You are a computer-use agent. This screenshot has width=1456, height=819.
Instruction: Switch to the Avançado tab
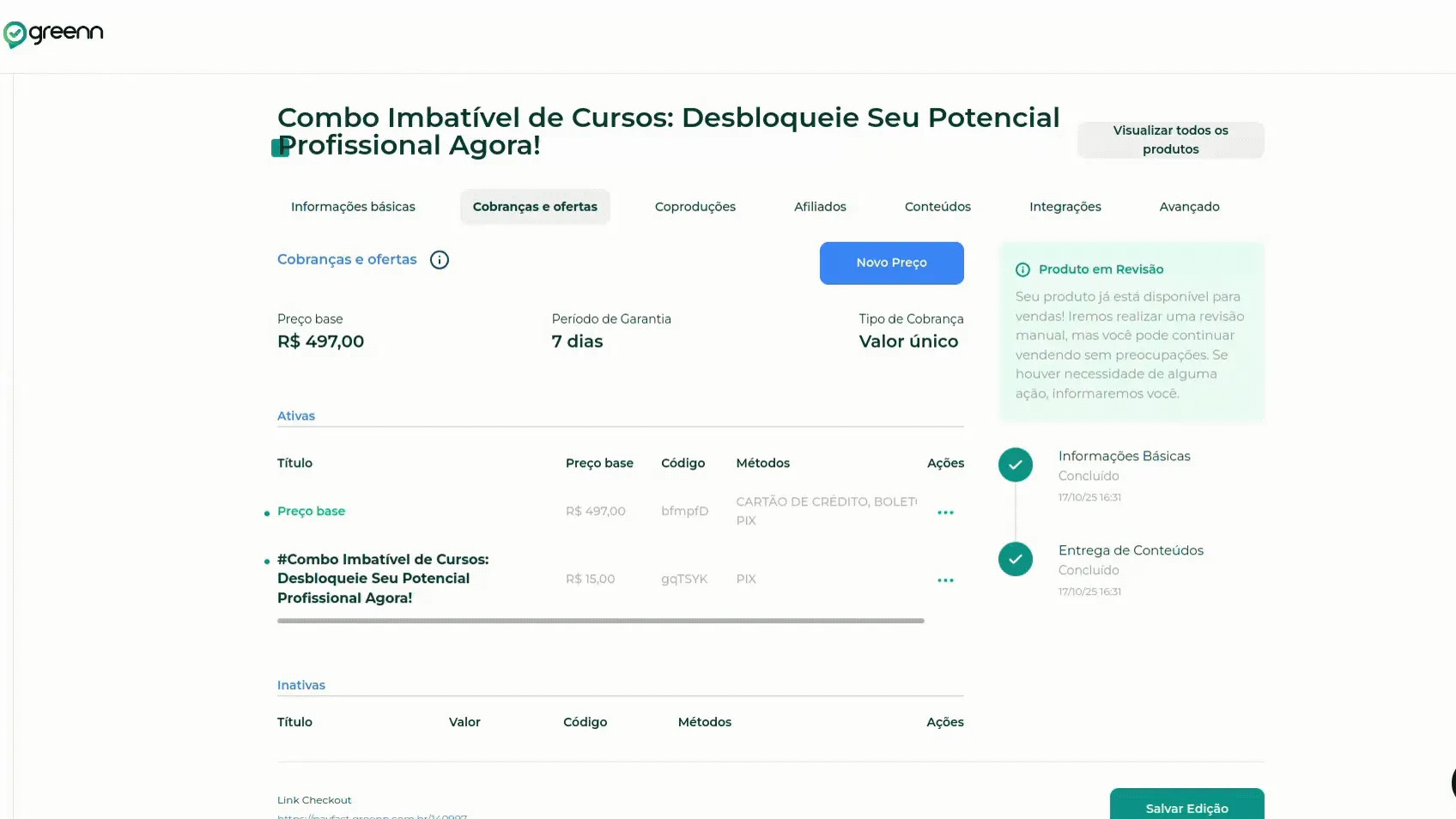pos(1189,207)
